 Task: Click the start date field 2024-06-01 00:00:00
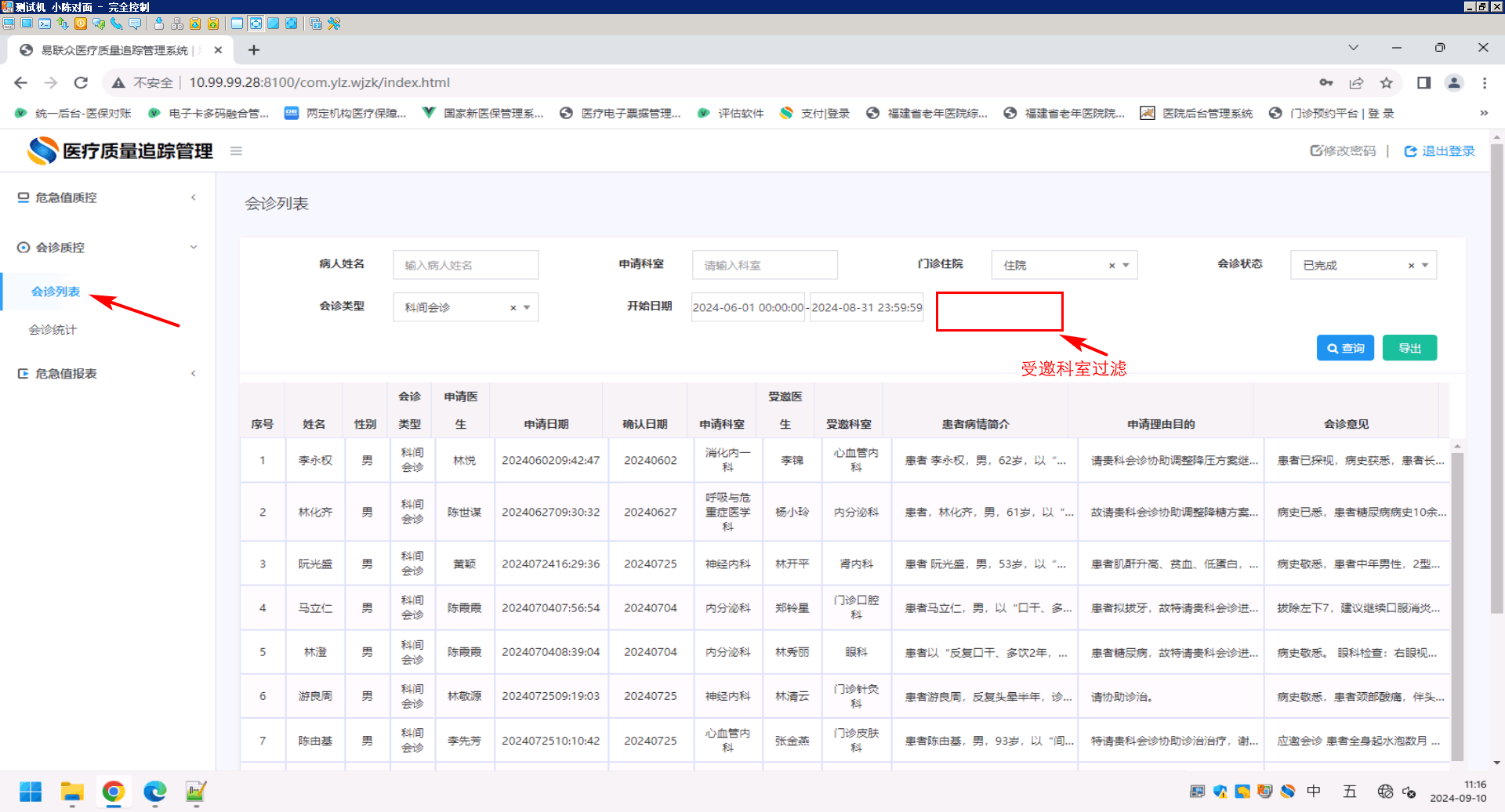(749, 307)
